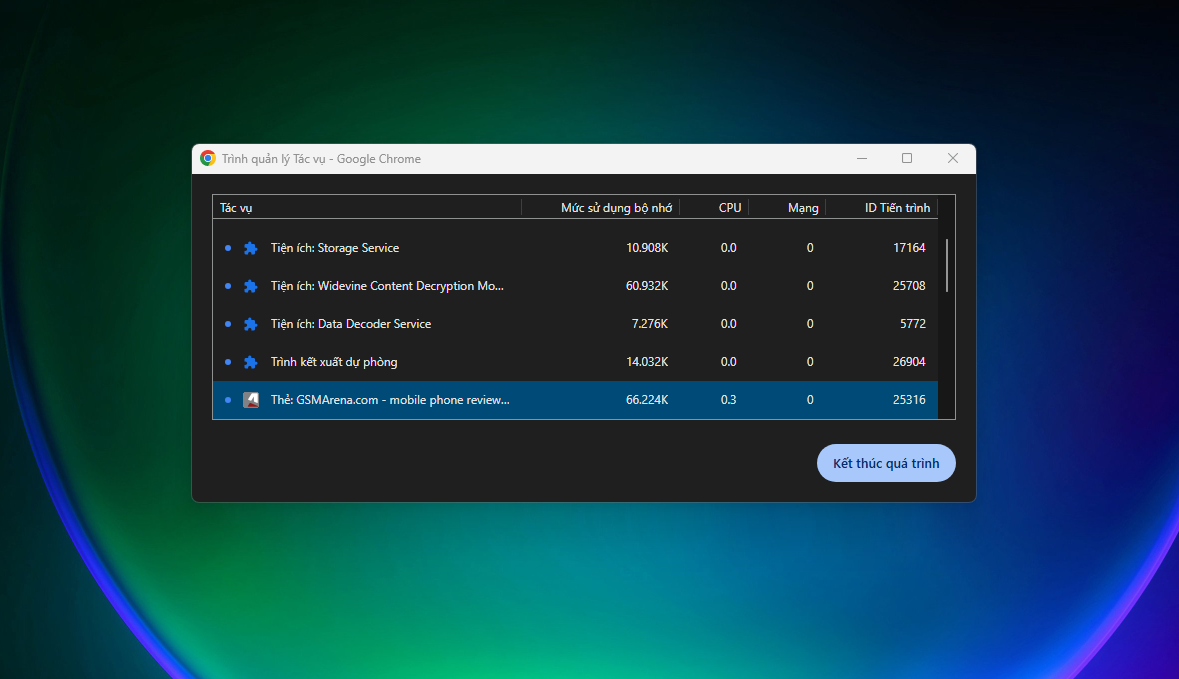Click puzzle icon for Storage Service row
This screenshot has width=1179, height=679.
point(250,248)
